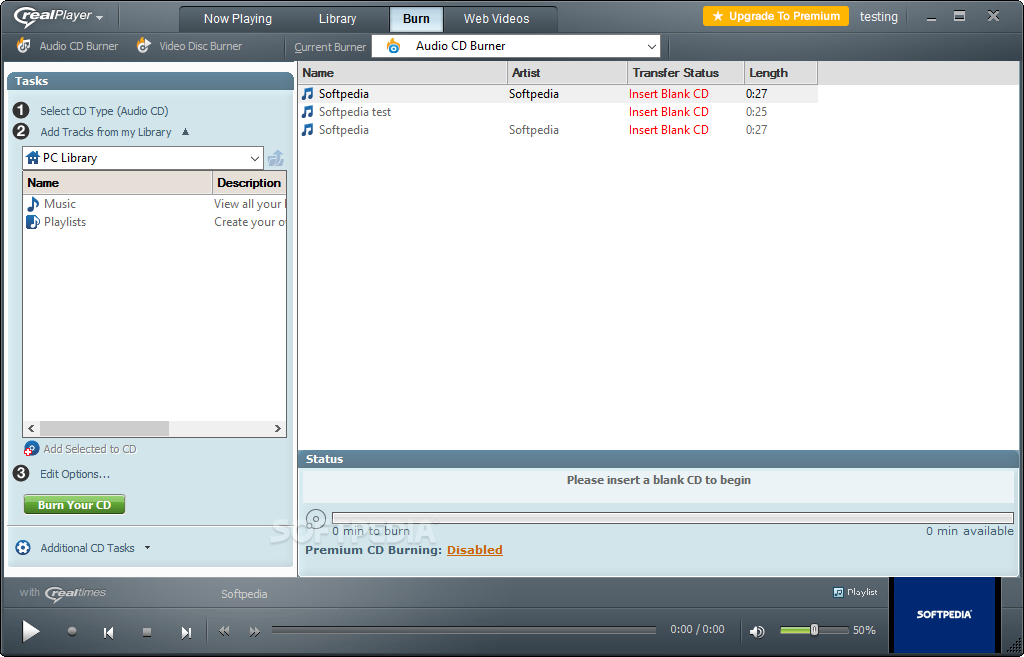This screenshot has height=657, width=1024.
Task: Click the Fast Forward button
Action: (255, 631)
